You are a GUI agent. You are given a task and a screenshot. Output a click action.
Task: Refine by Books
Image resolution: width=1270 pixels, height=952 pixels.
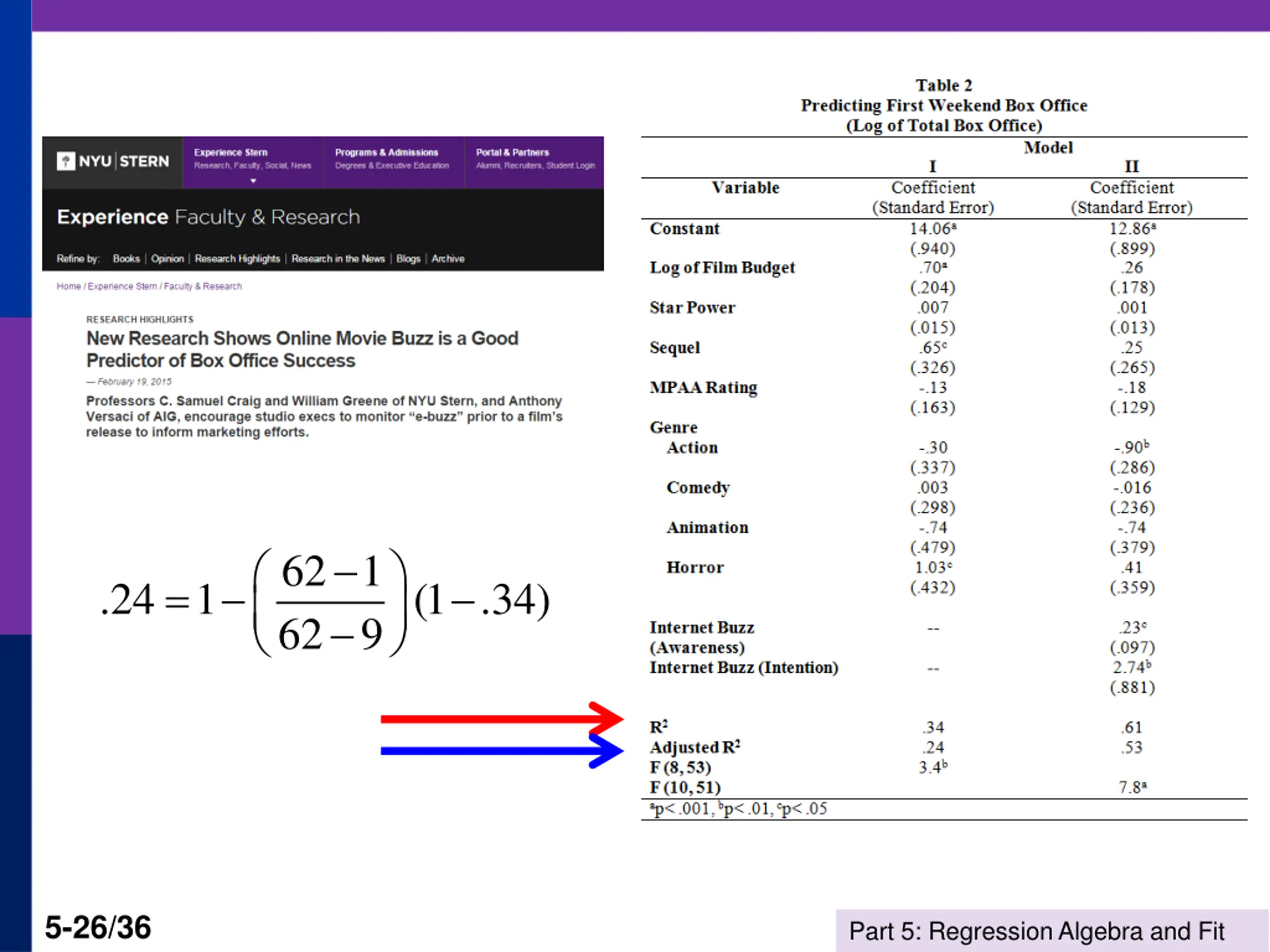click(x=127, y=259)
